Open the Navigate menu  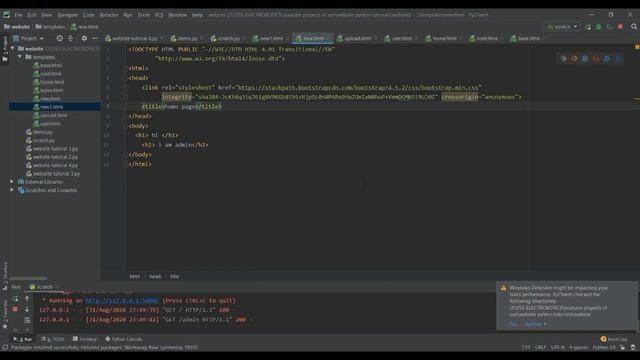[x=68, y=15]
